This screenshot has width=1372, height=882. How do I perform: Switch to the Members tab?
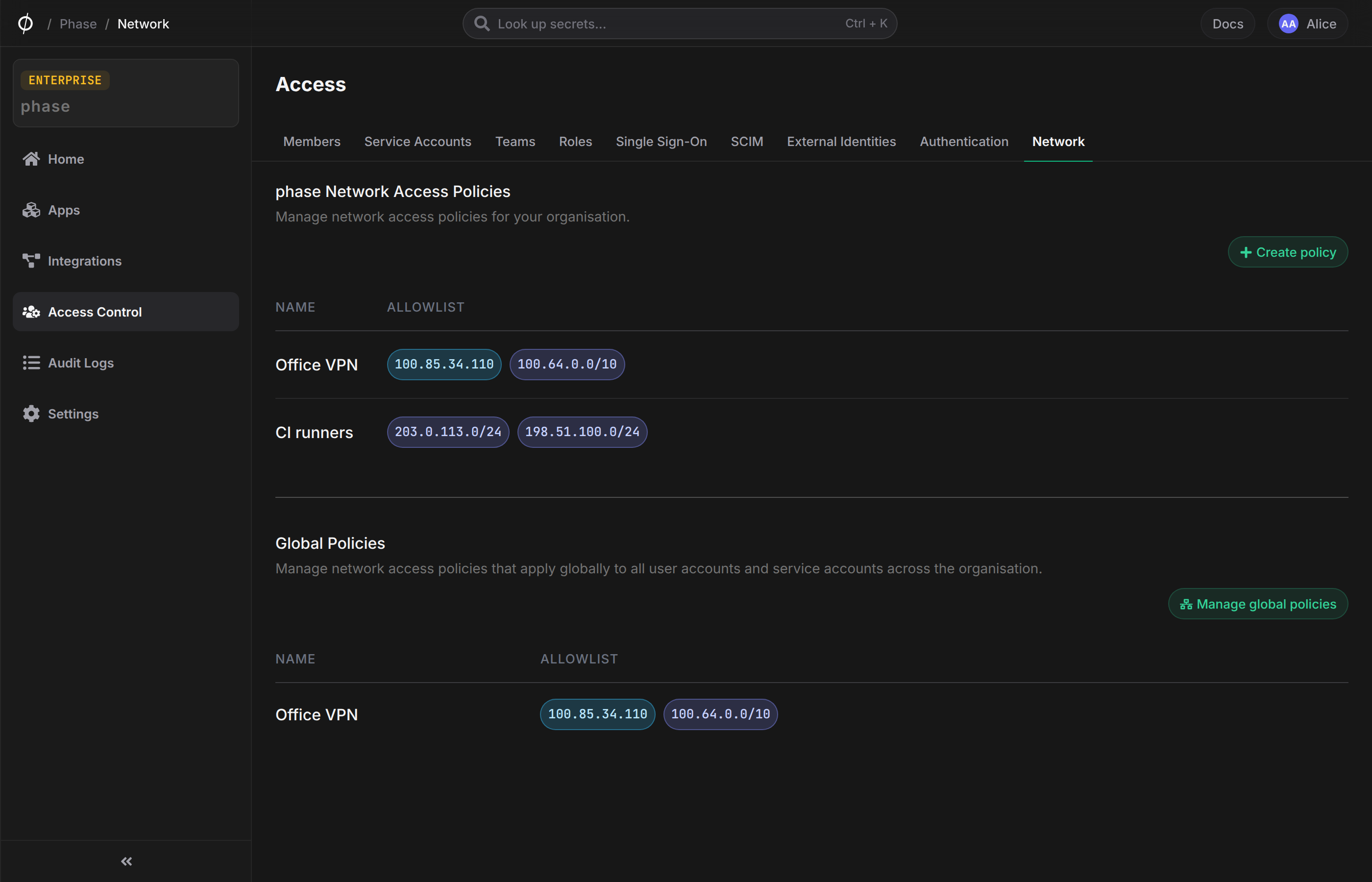click(x=312, y=142)
